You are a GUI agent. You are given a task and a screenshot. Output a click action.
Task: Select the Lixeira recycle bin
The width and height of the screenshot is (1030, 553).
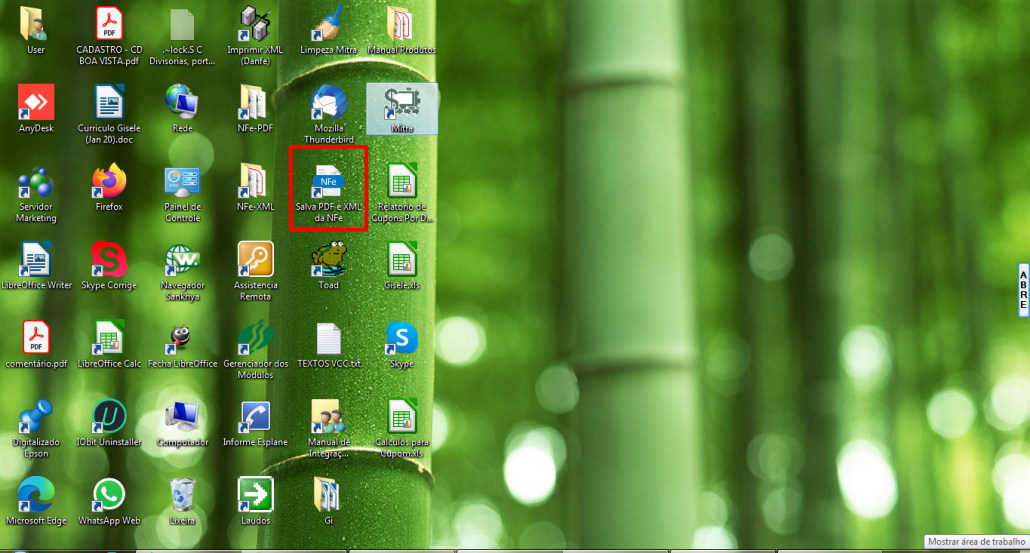click(x=182, y=494)
